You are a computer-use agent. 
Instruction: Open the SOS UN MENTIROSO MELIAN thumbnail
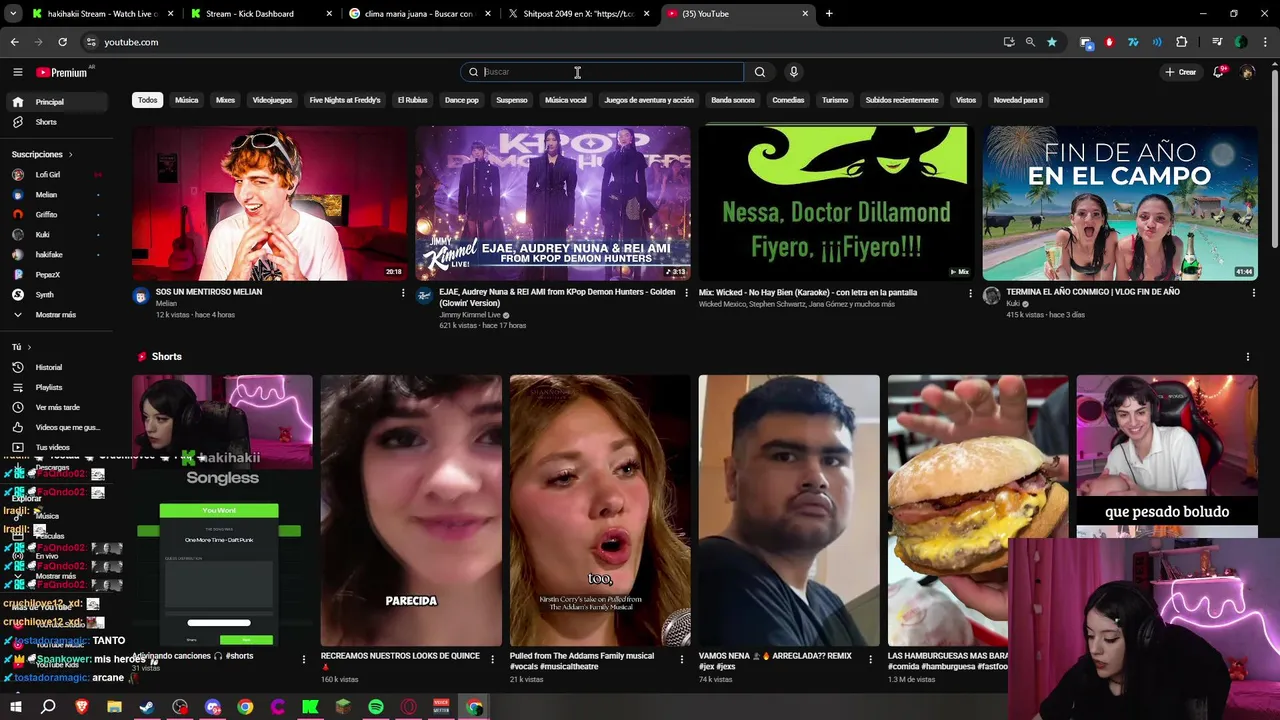click(269, 203)
